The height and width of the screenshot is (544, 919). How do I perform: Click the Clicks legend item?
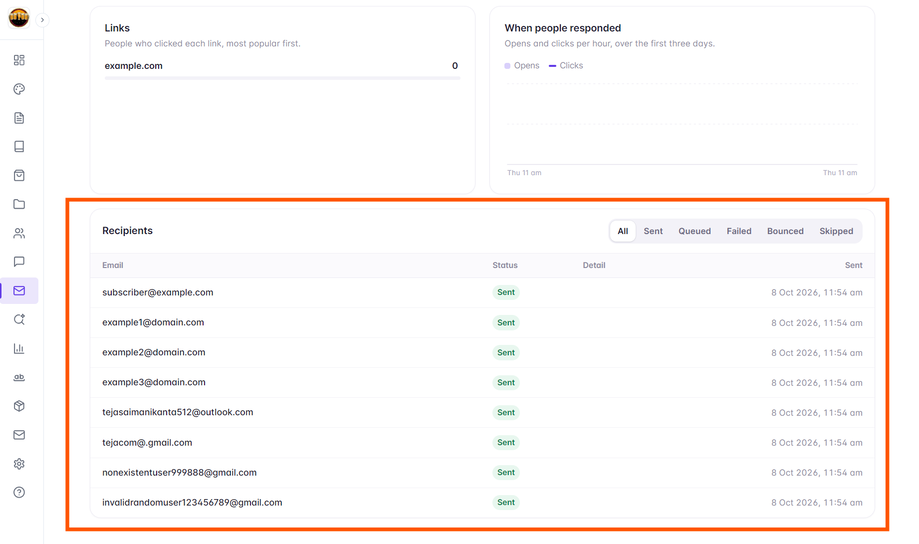click(x=566, y=66)
